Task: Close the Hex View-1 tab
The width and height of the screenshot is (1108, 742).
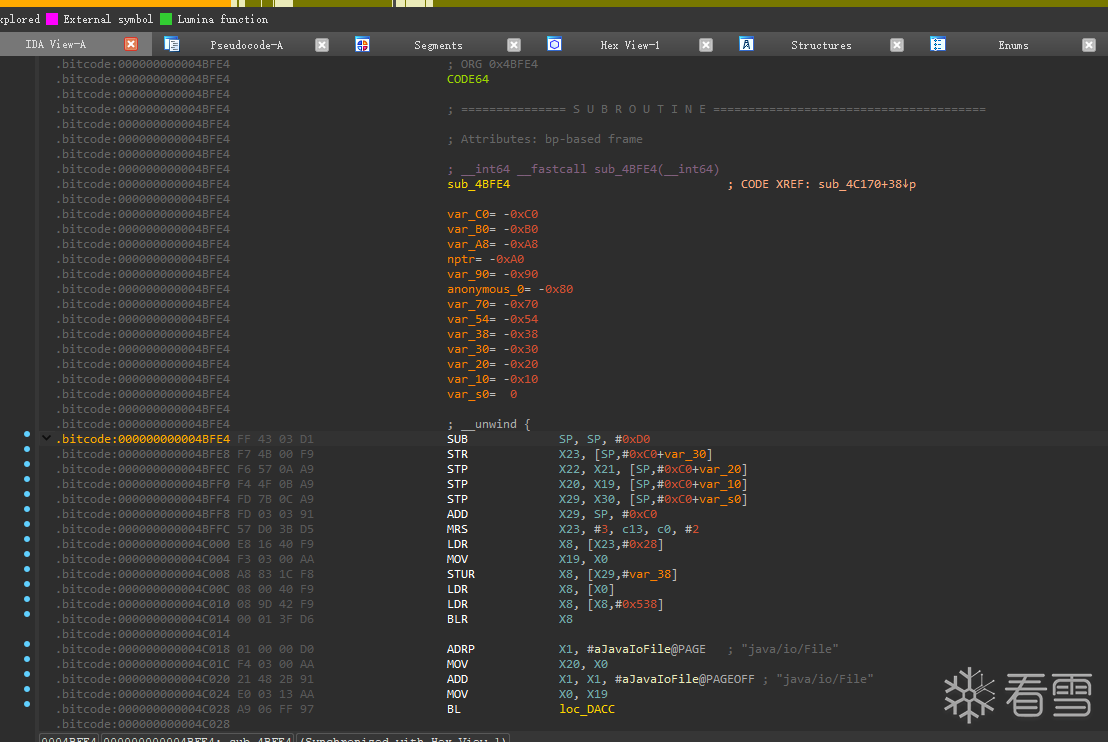Action: pyautogui.click(x=706, y=45)
